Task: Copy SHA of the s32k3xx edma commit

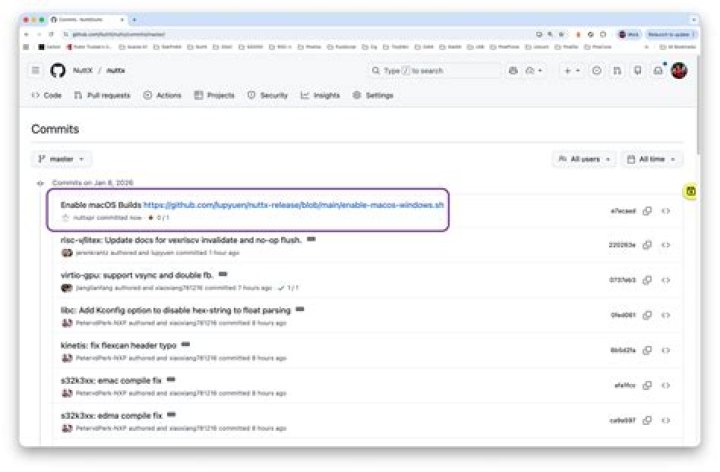Action: point(647,420)
